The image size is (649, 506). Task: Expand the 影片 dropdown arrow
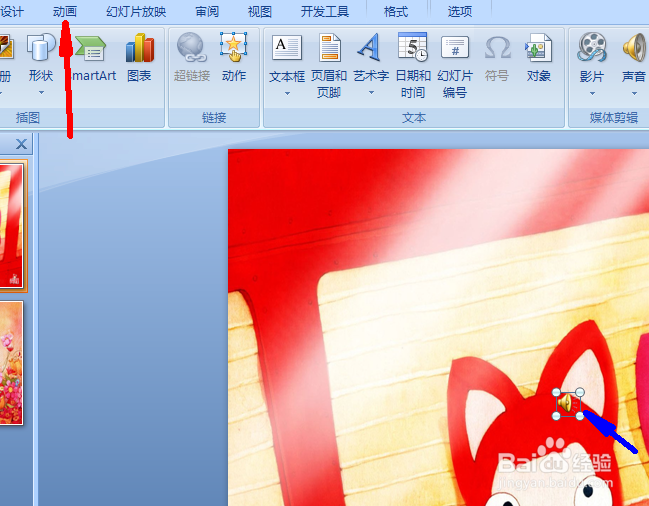tap(592, 94)
